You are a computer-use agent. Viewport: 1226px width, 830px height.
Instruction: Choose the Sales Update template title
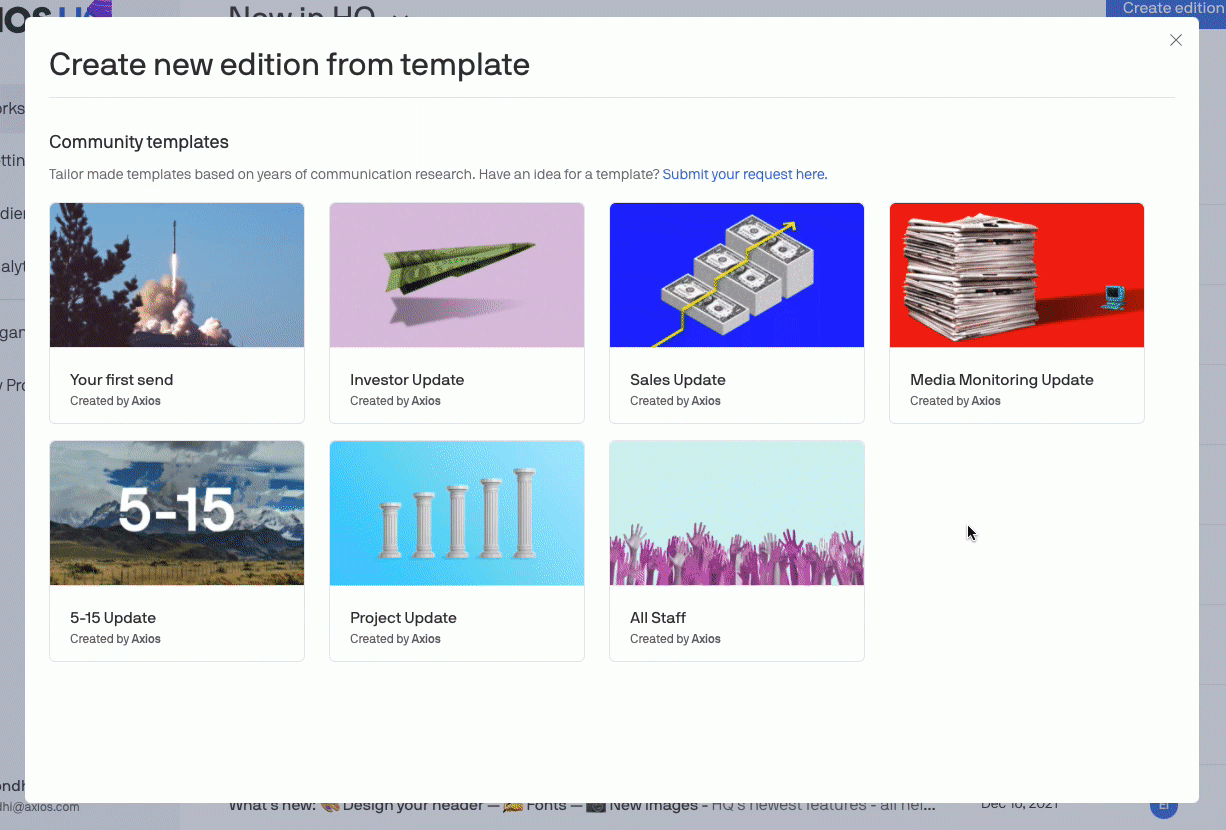pos(678,380)
